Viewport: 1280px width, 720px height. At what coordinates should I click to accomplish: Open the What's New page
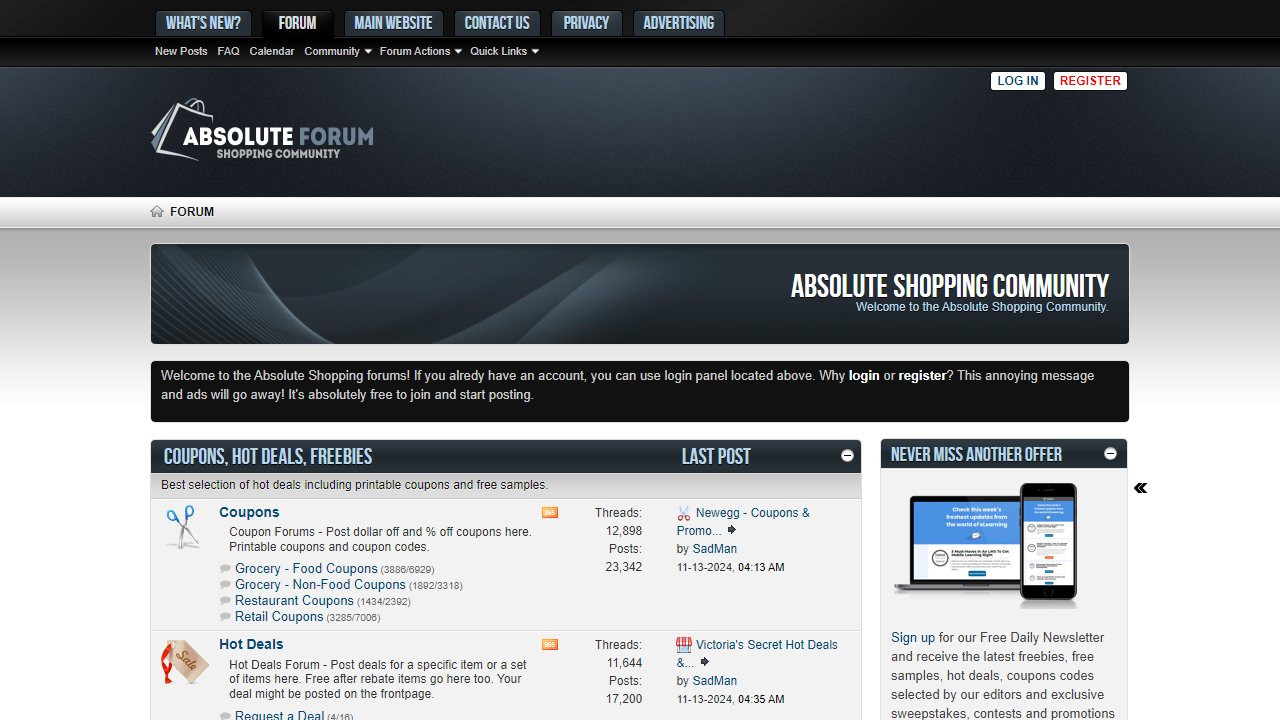pyautogui.click(x=203, y=23)
